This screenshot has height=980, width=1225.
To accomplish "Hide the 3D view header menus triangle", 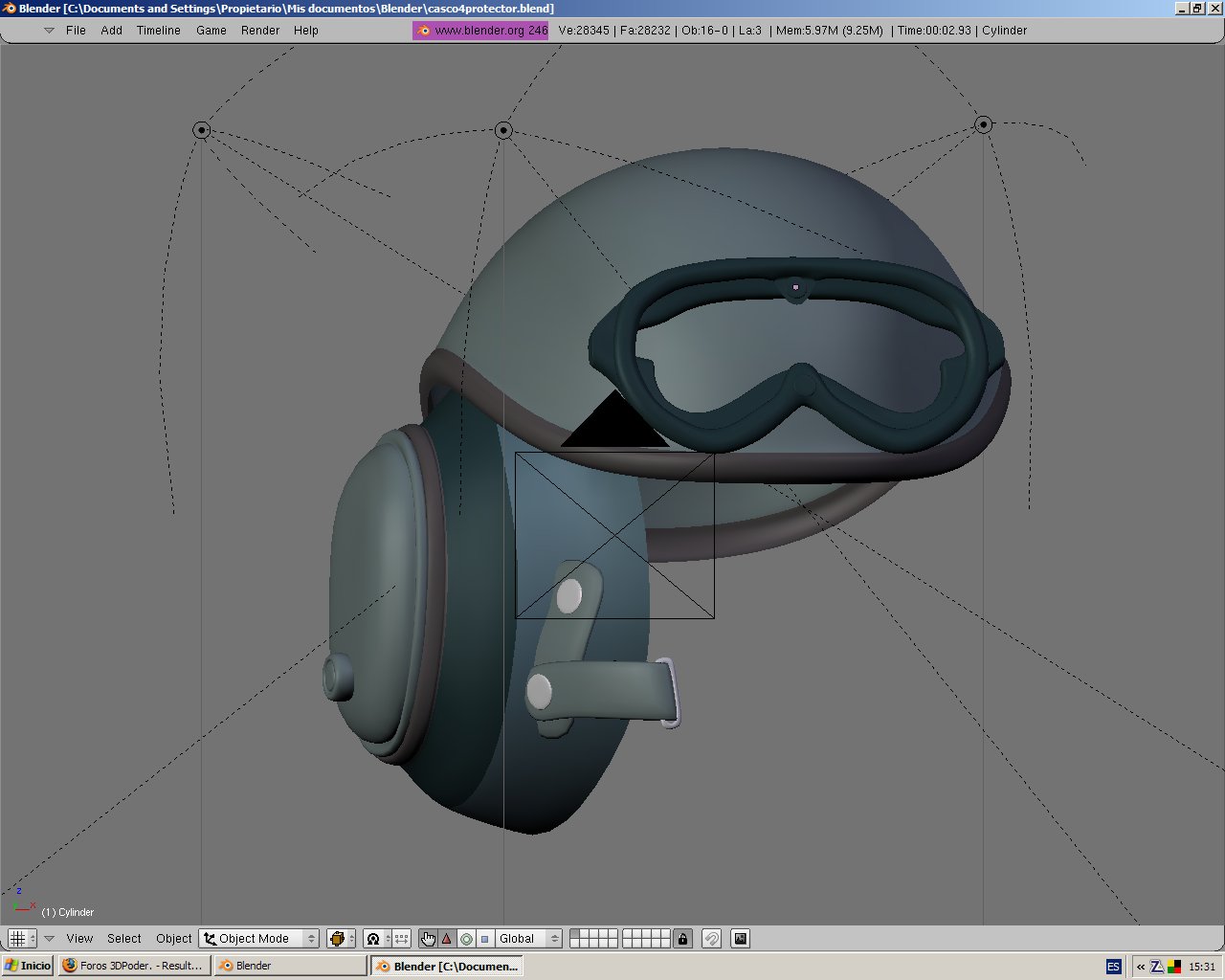I will click(50, 939).
